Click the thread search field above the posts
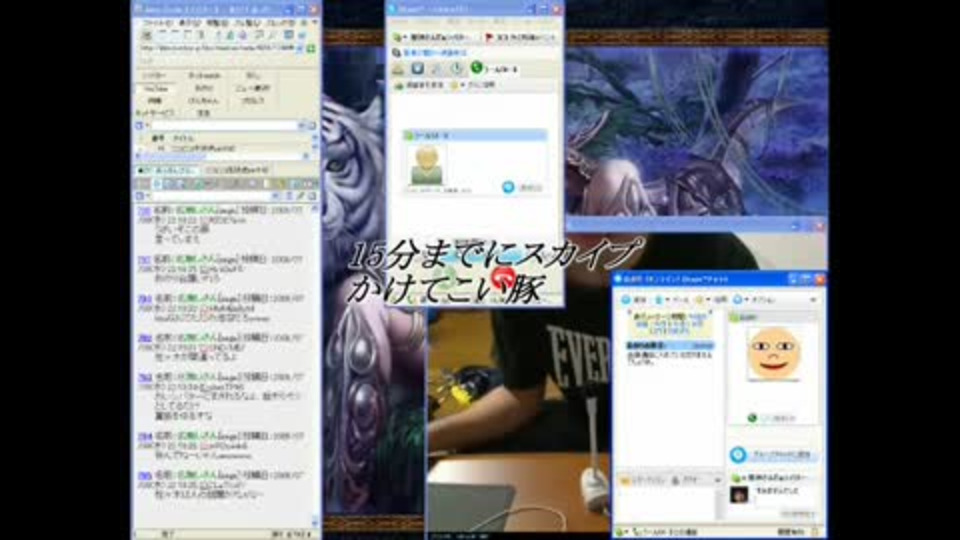960x540 pixels. (x=212, y=196)
